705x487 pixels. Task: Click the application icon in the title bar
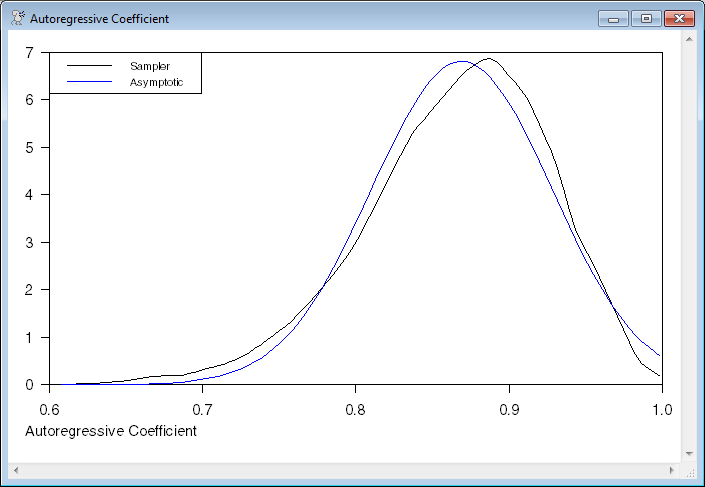pos(17,18)
